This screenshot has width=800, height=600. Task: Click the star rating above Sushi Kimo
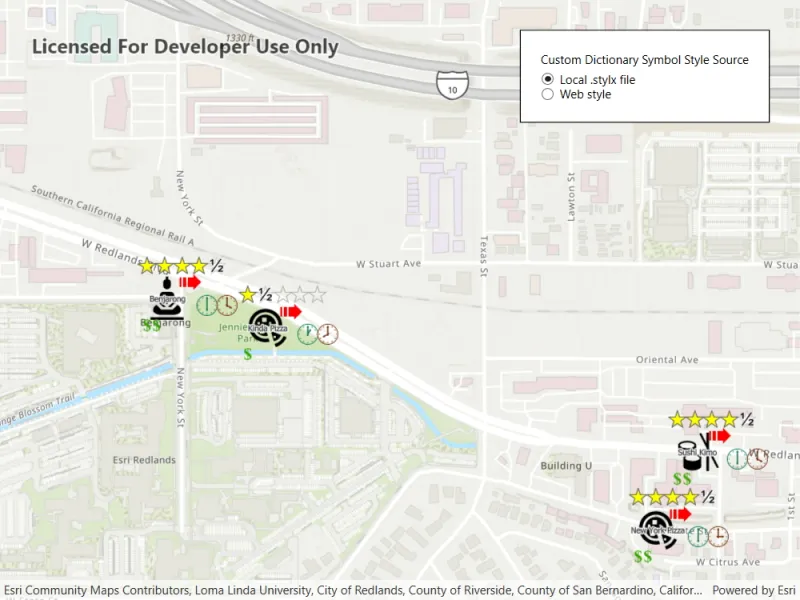pyautogui.click(x=712, y=419)
